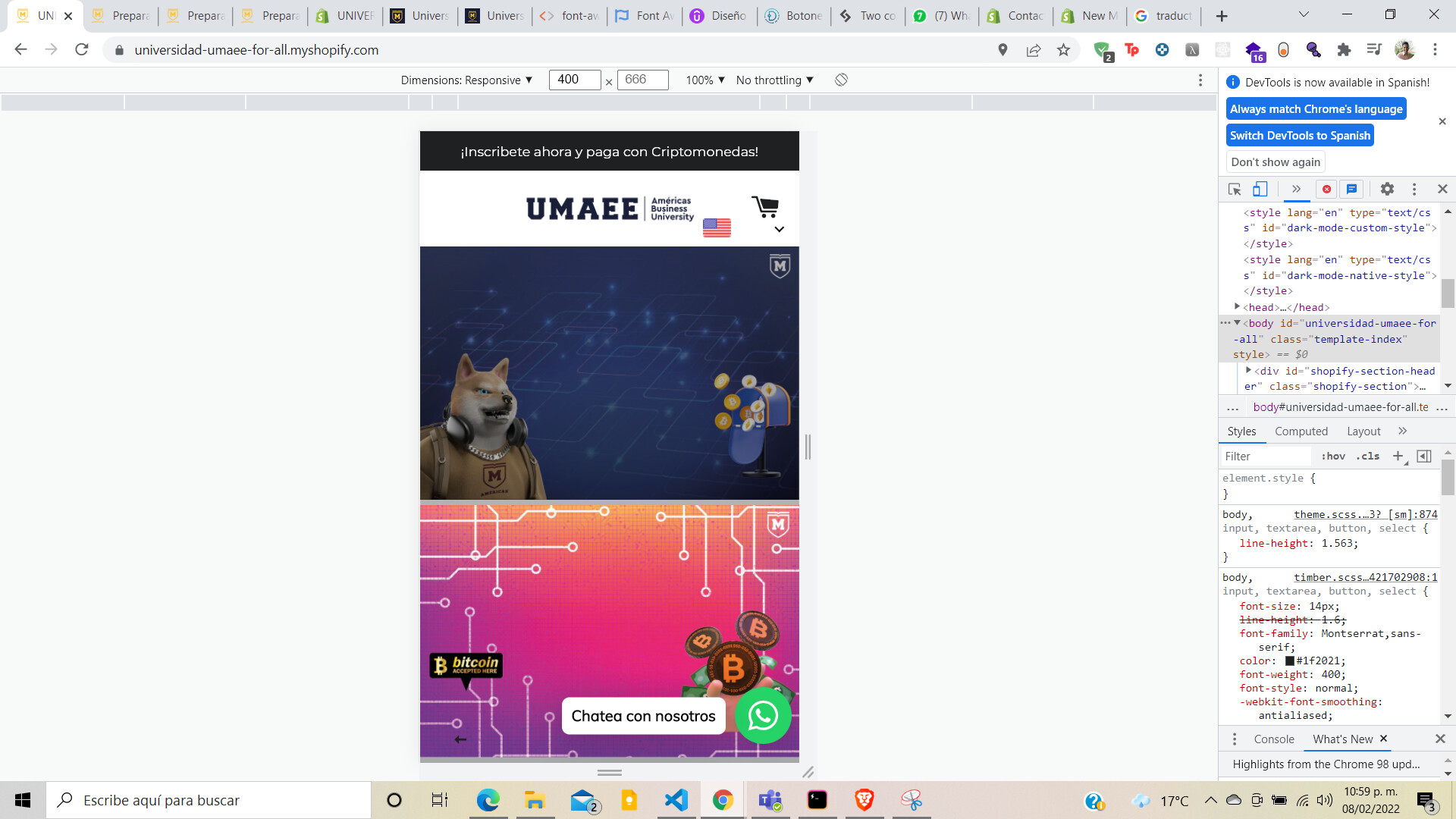Toggle the device toolbar icon
Screen dimensions: 1456x819
[x=1260, y=190]
